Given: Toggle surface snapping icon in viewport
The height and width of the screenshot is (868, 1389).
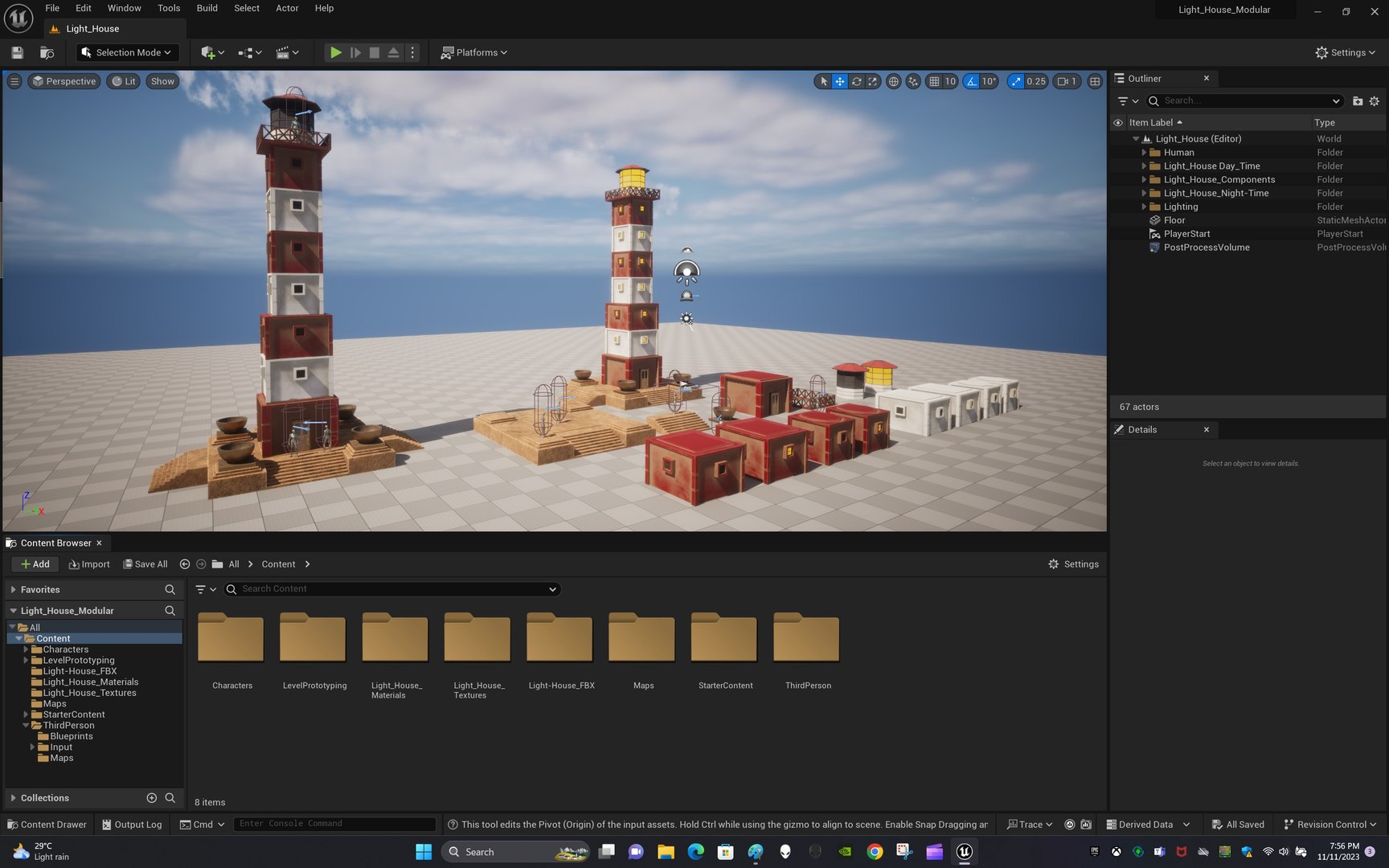Looking at the screenshot, I should (x=913, y=81).
